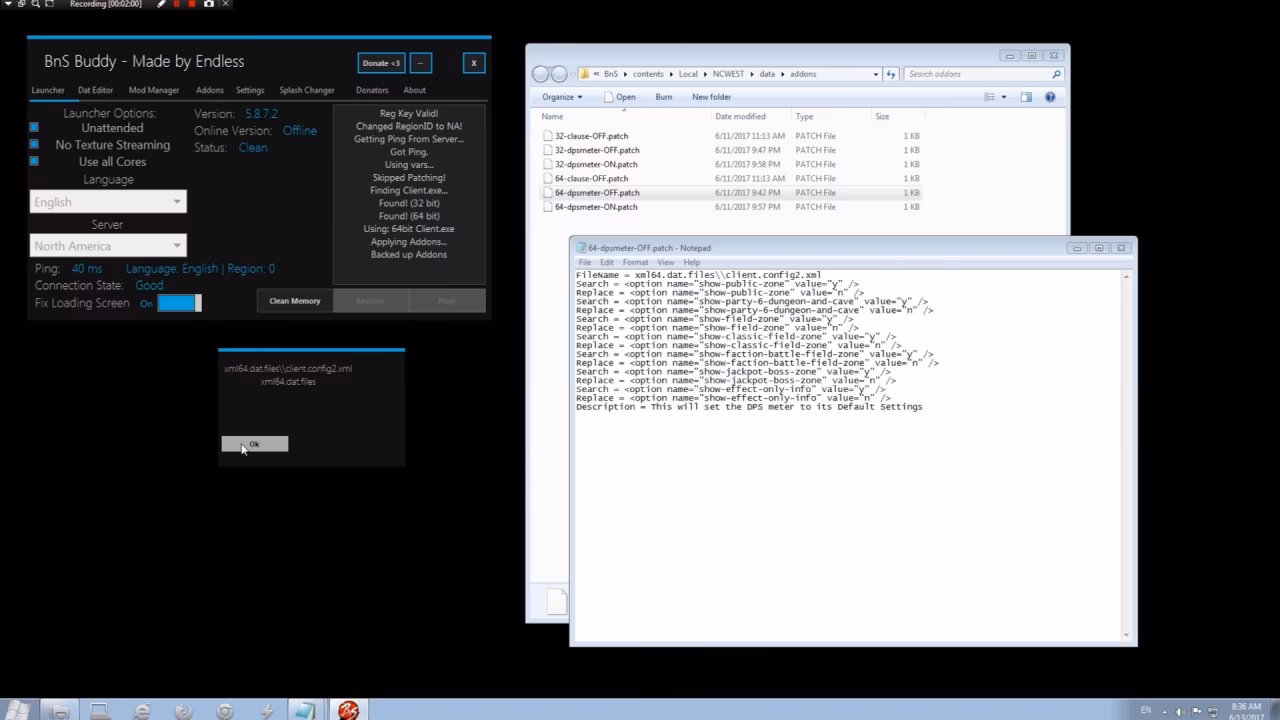Open the Notepad View menu
The width and height of the screenshot is (1280, 720).
pyautogui.click(x=665, y=262)
